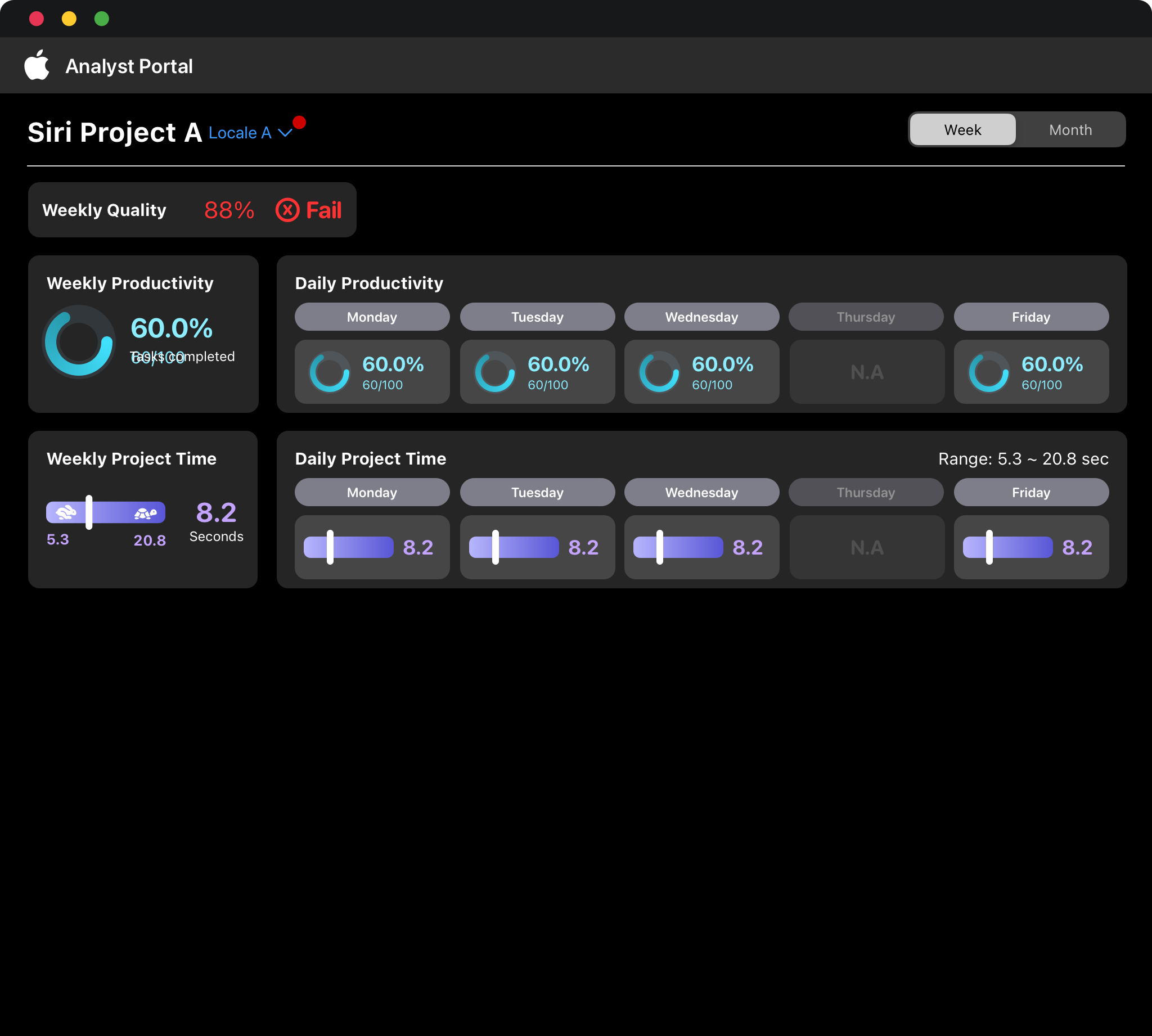Click the Weekly Project Time slider handle
This screenshot has height=1036, width=1152.
(x=89, y=512)
